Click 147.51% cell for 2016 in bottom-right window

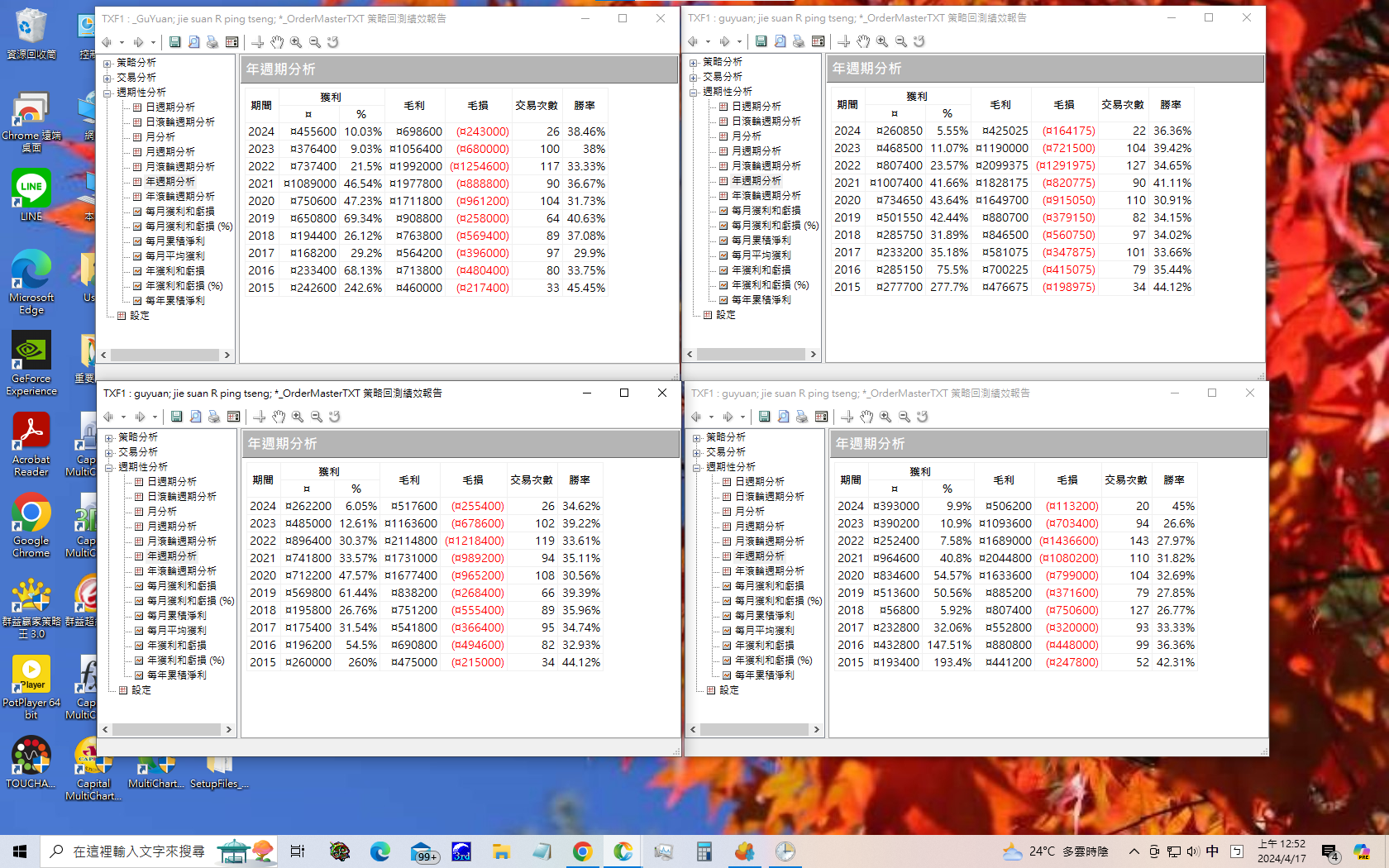coord(949,645)
